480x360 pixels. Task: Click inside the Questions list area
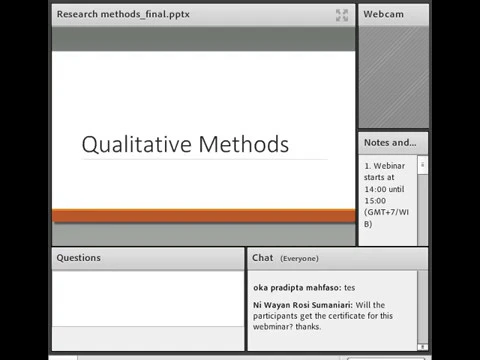click(148, 298)
